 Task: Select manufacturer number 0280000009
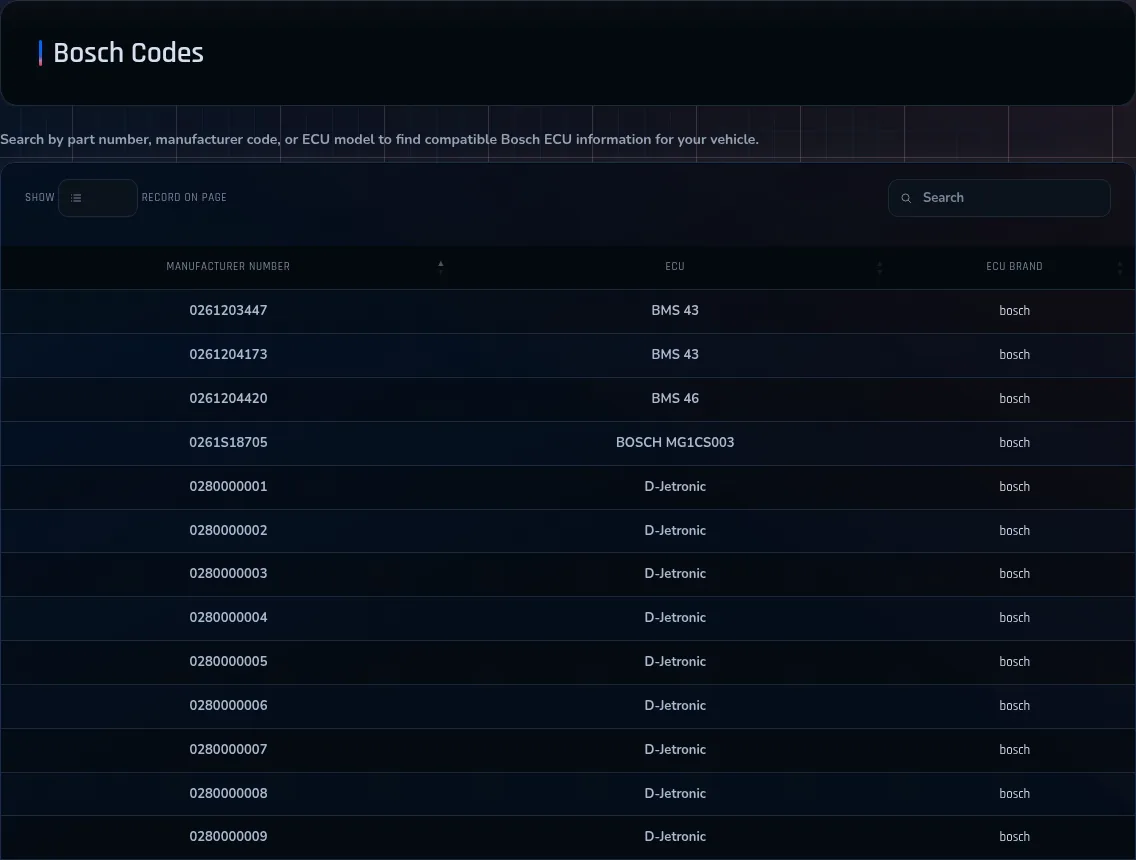(x=228, y=836)
